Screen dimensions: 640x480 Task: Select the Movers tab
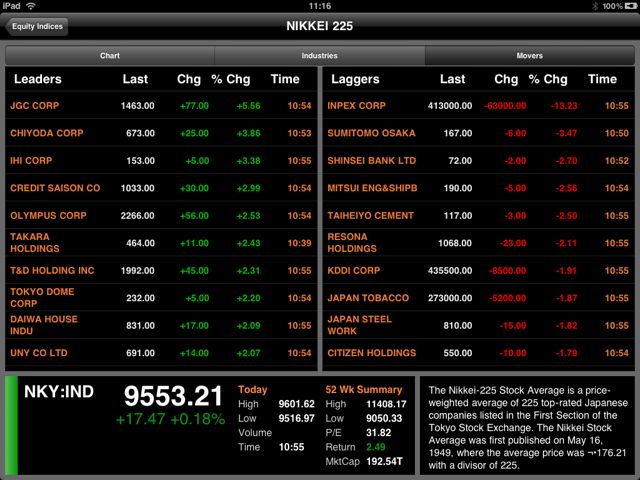[529, 56]
